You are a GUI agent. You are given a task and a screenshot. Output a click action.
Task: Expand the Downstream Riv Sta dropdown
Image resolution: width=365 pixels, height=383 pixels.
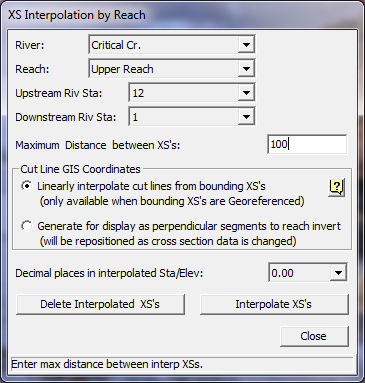point(246,117)
